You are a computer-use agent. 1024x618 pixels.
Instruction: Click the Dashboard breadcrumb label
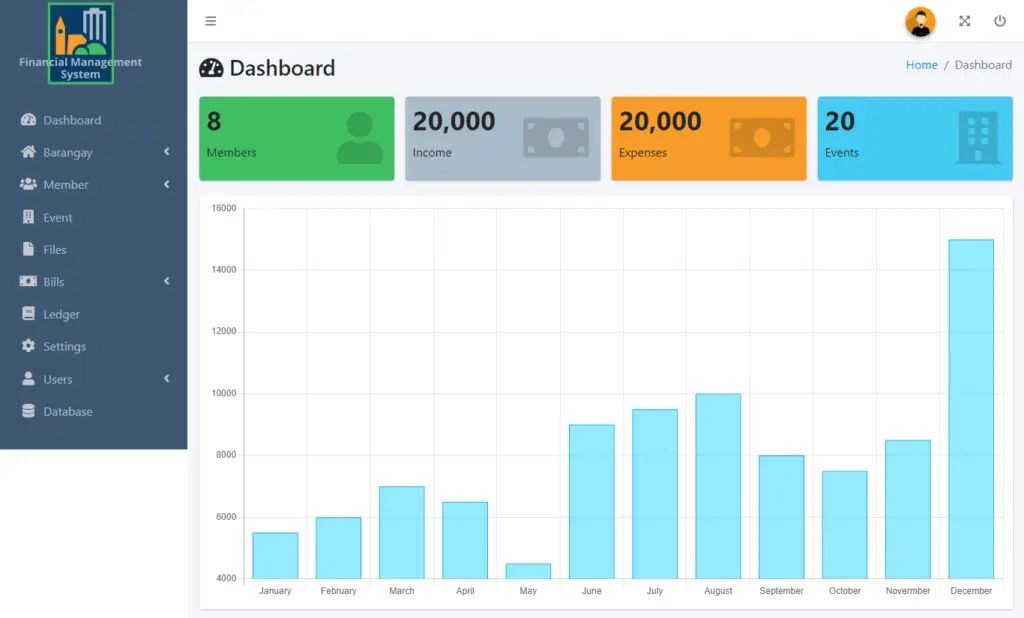[x=983, y=64]
